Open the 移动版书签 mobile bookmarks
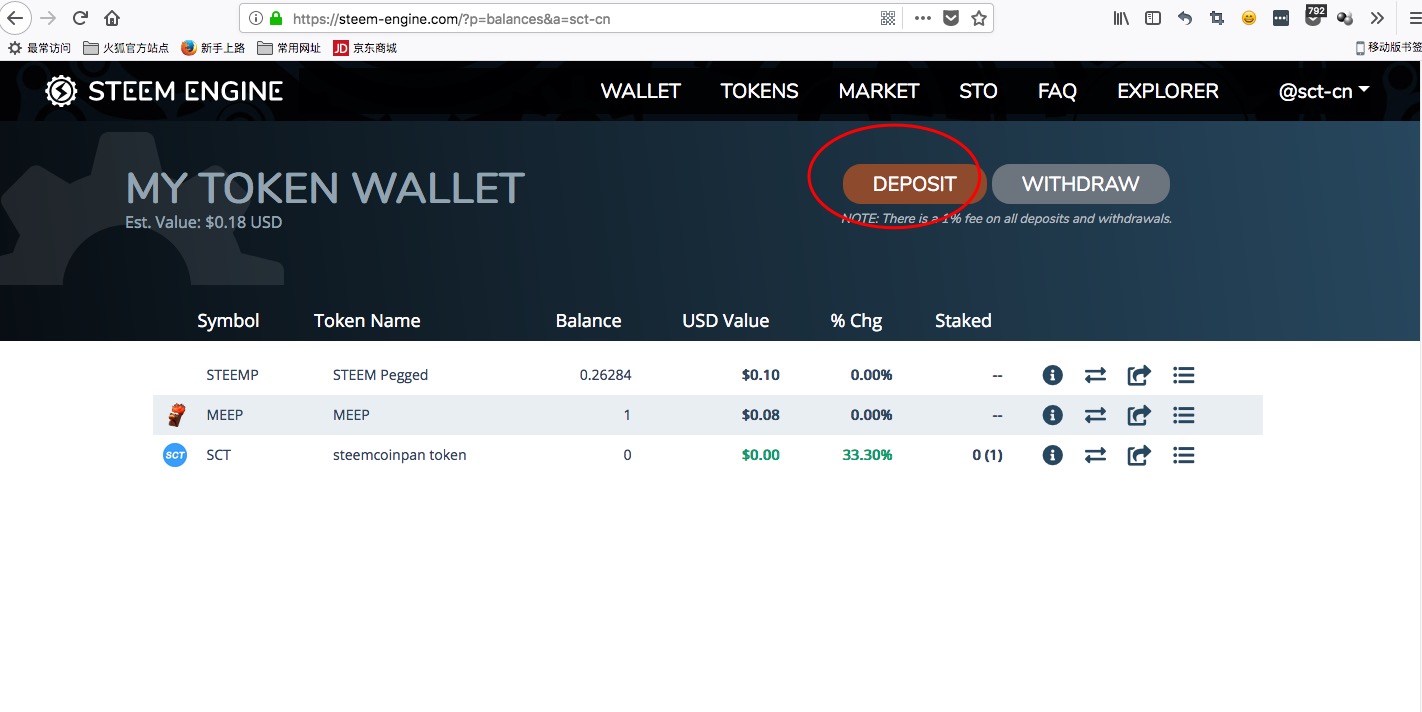Viewport: 1422px width, 712px height. 1388,47
